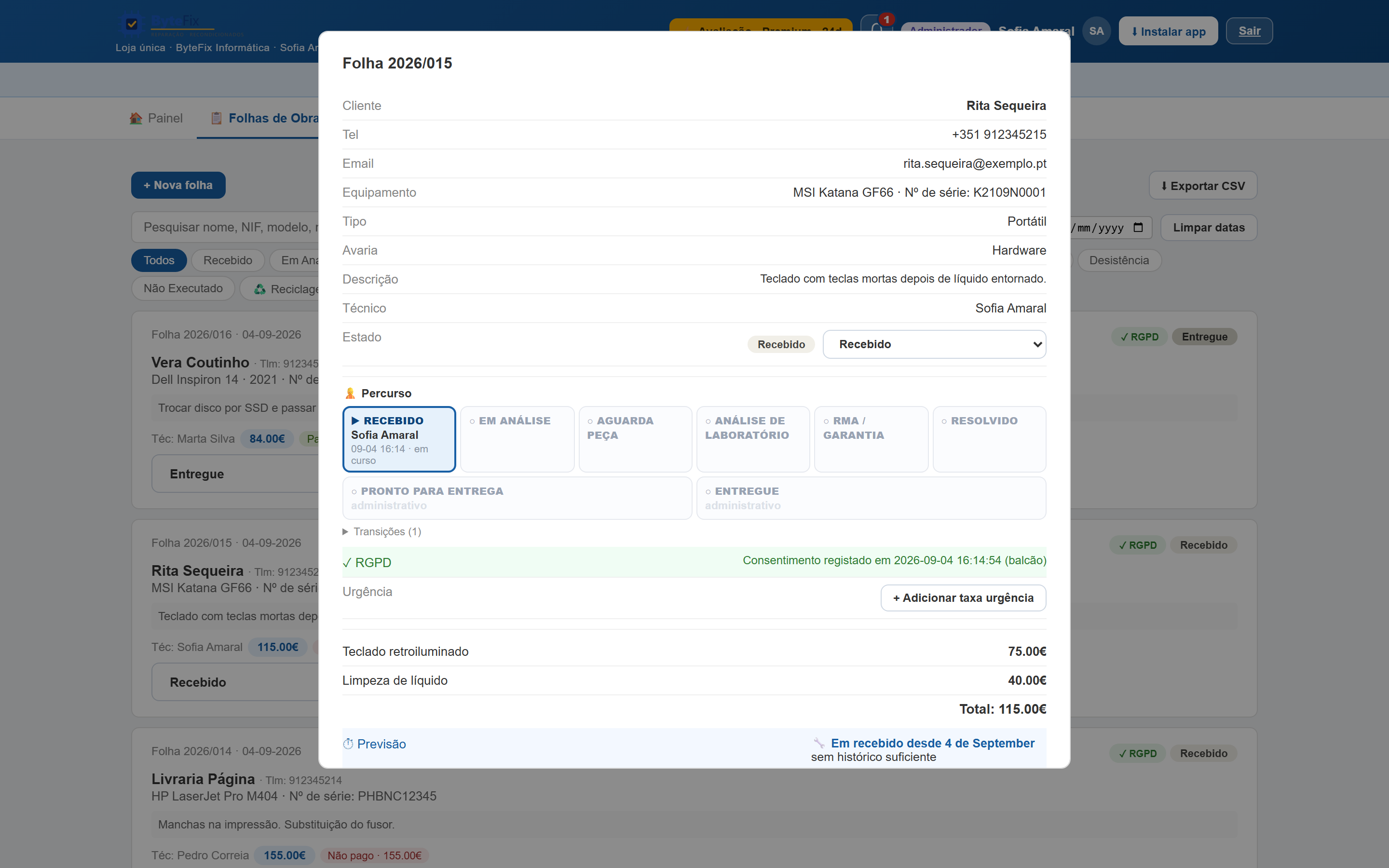
Task: Select the Todos filter chip
Action: (159, 260)
